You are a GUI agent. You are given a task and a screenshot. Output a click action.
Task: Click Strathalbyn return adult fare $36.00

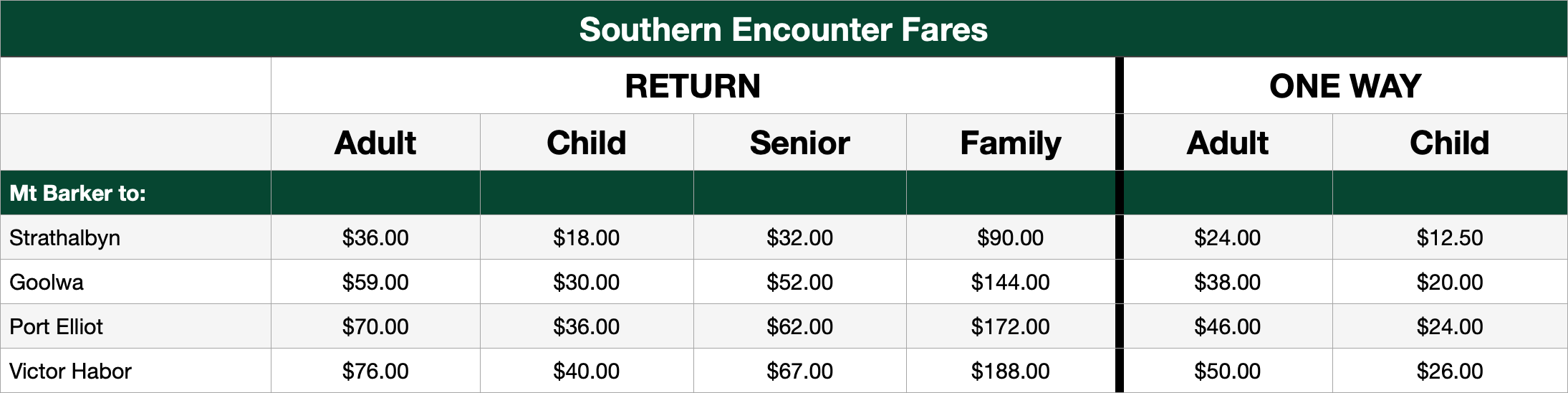[x=375, y=237]
